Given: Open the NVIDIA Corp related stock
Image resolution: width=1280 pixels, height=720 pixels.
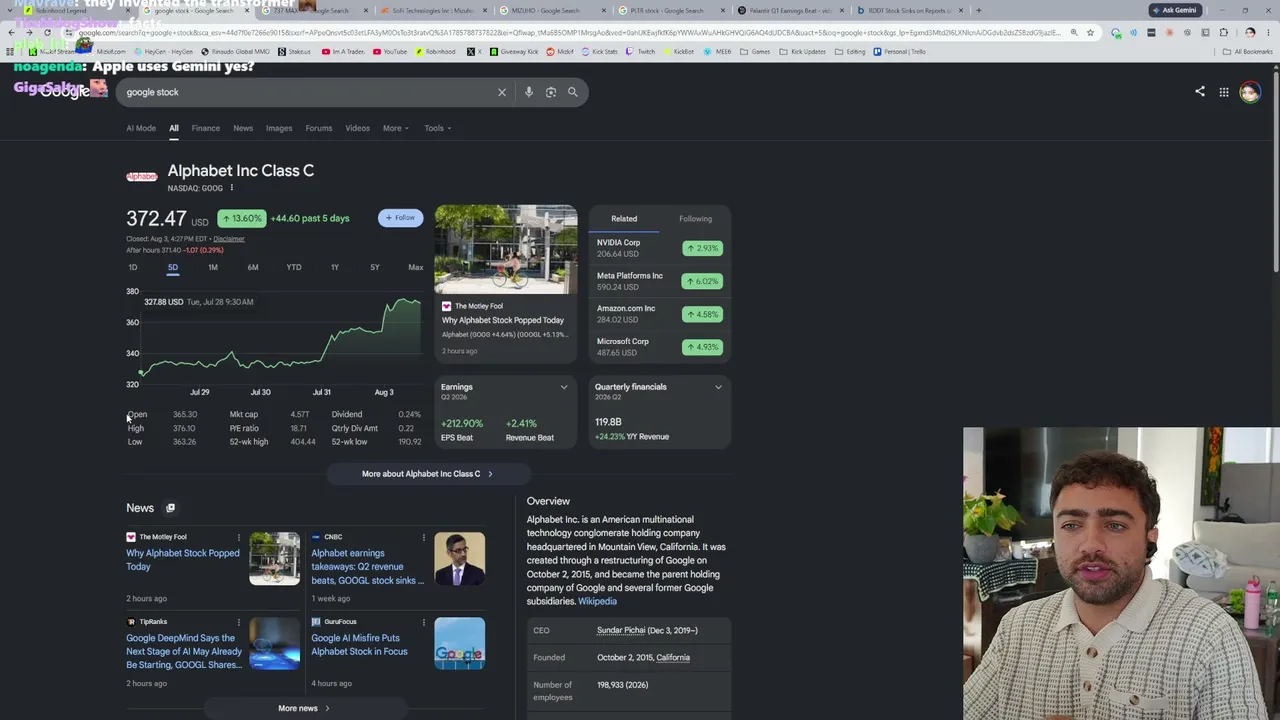Looking at the screenshot, I should tap(659, 248).
